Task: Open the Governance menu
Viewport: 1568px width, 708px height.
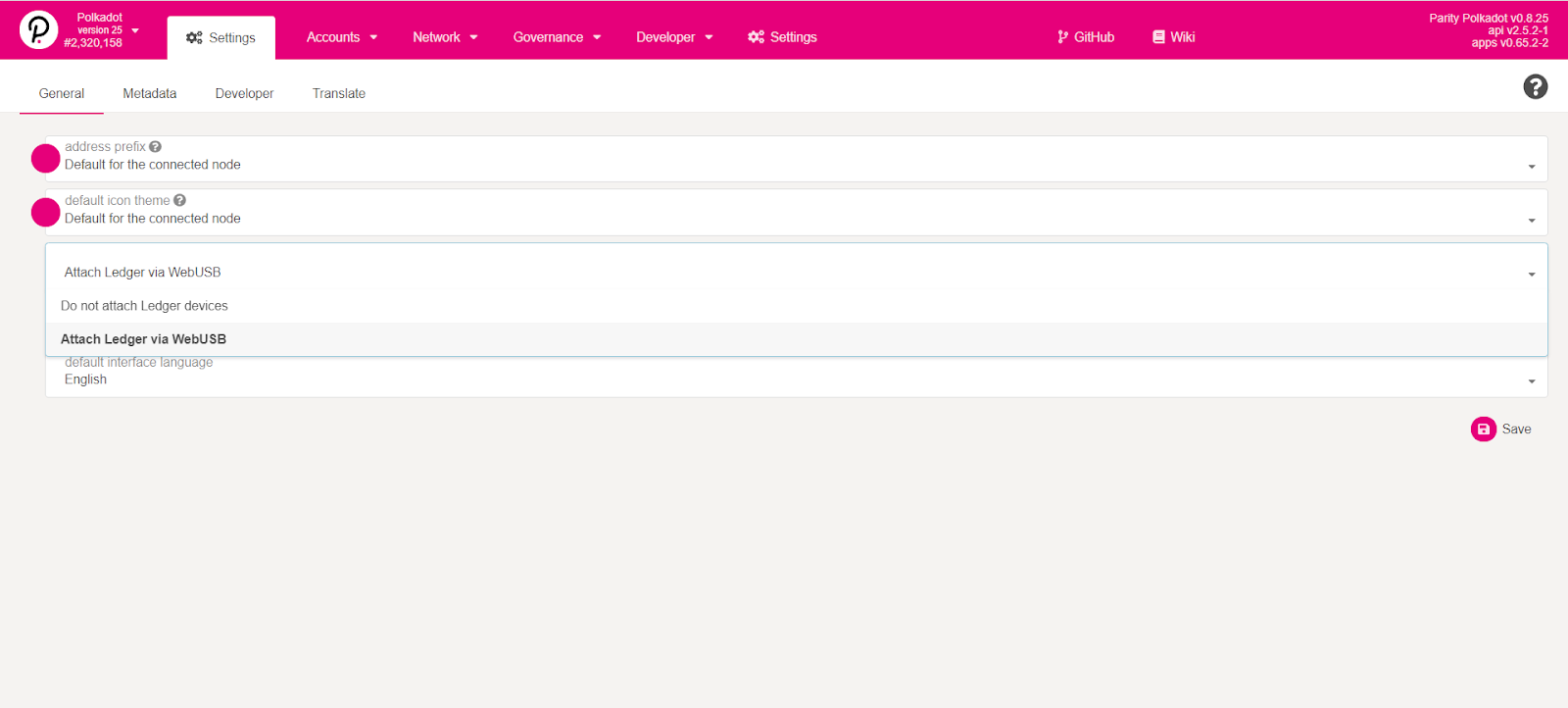Action: coord(557,37)
